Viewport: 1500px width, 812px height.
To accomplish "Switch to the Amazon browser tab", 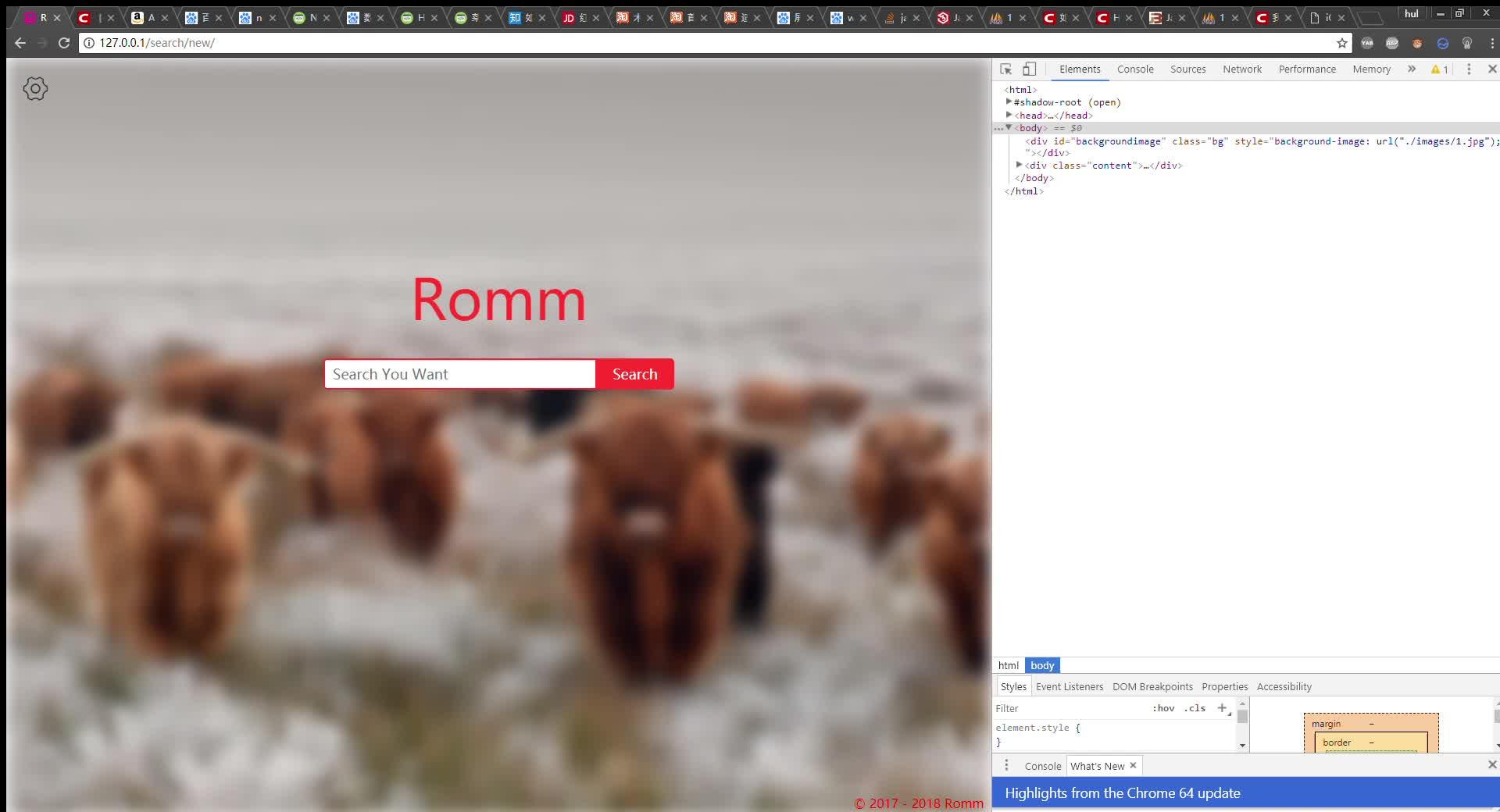I will click(x=145, y=17).
